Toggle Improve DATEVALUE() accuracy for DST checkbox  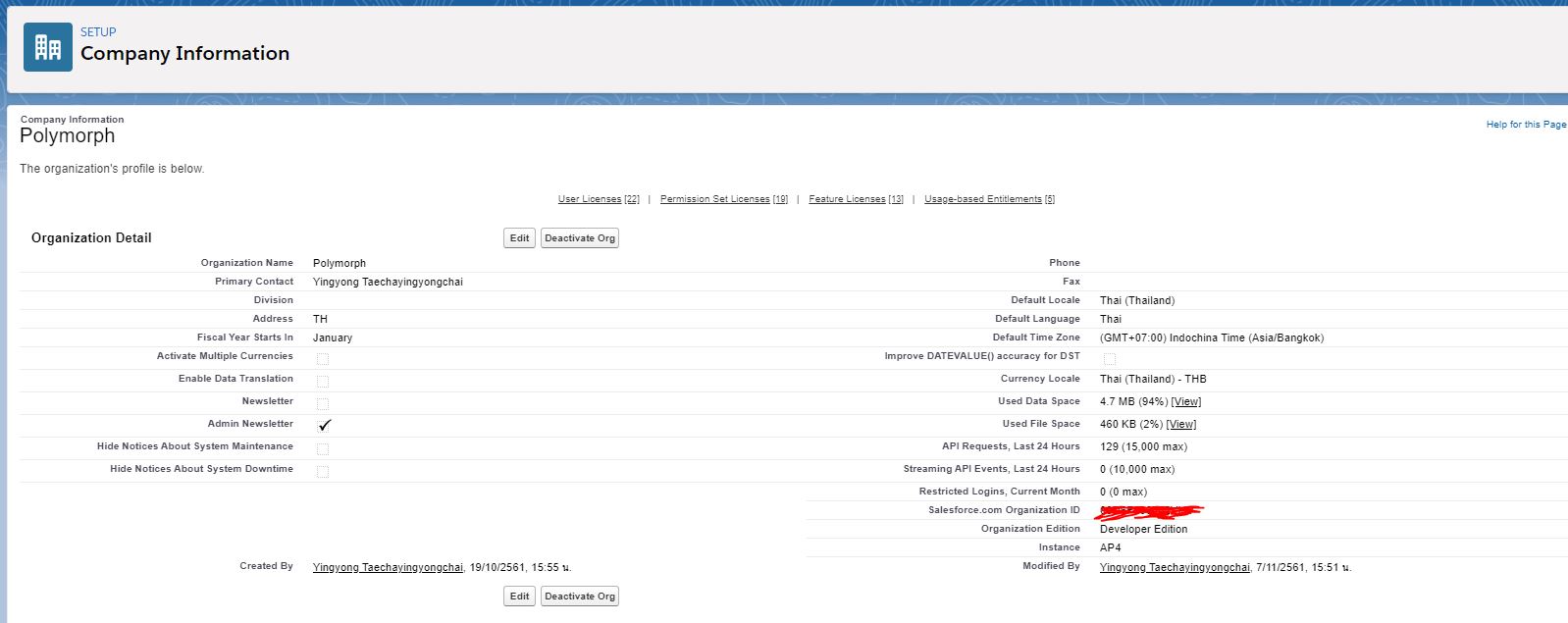(1110, 359)
